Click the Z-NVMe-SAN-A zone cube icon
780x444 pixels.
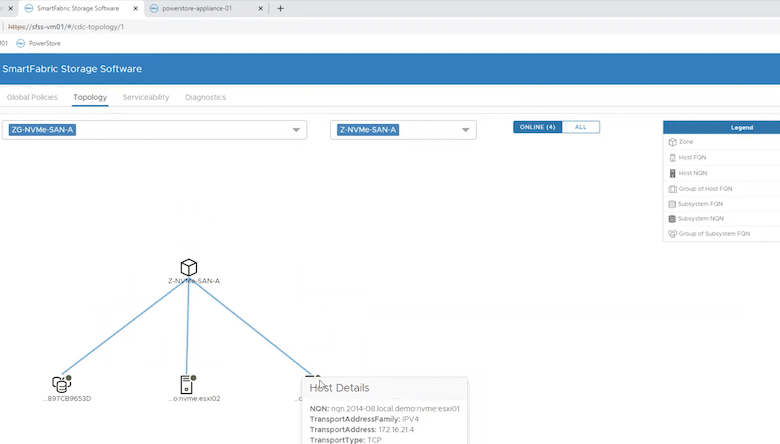point(189,267)
